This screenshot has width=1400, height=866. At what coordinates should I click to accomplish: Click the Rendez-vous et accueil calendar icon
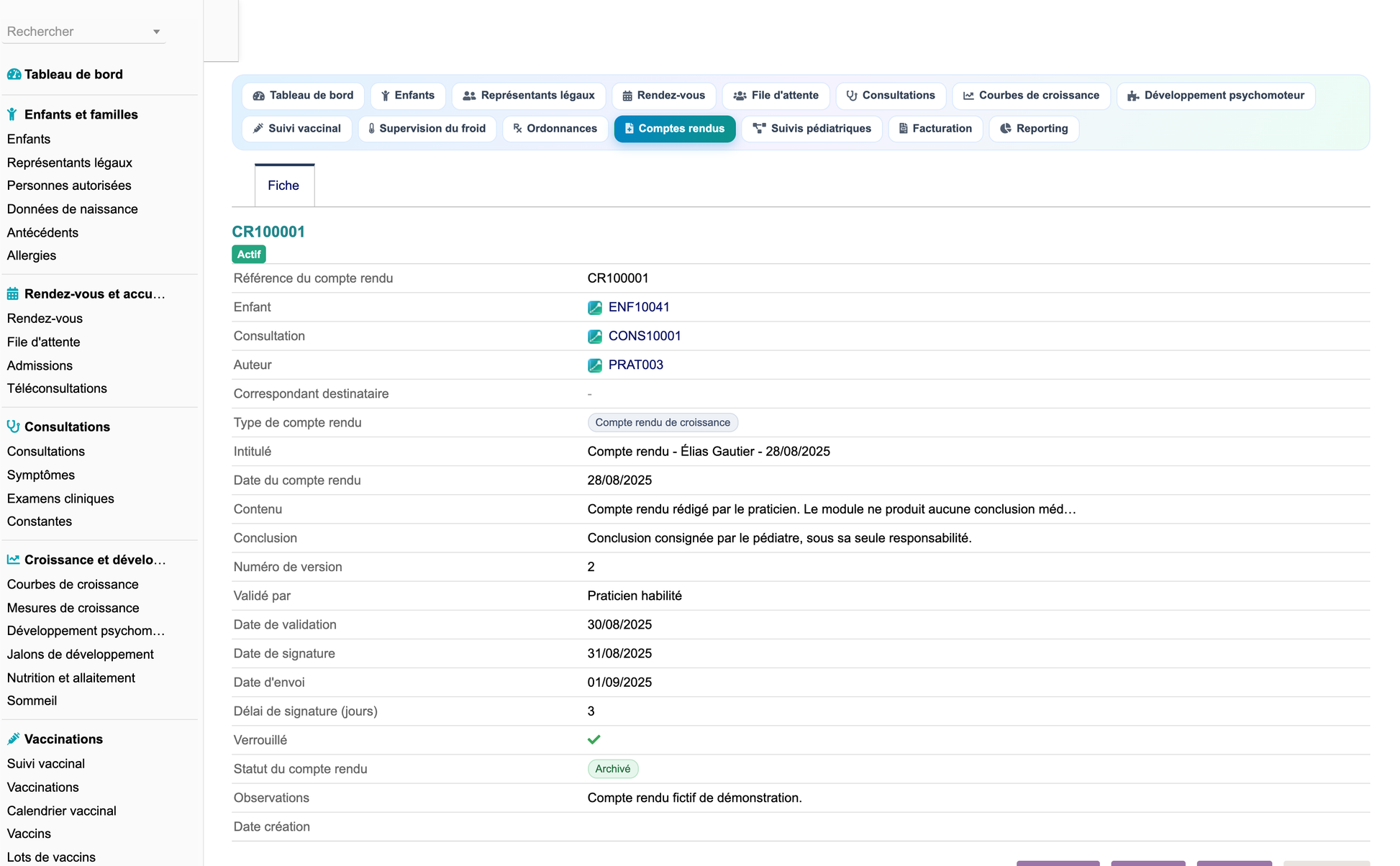coord(13,293)
